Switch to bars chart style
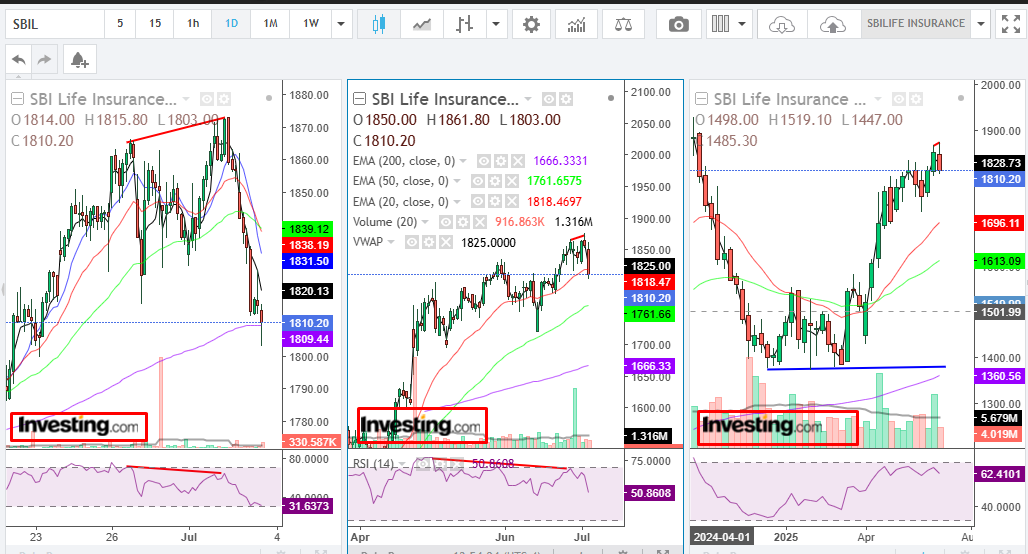This screenshot has height=554, width=1028. 464,24
